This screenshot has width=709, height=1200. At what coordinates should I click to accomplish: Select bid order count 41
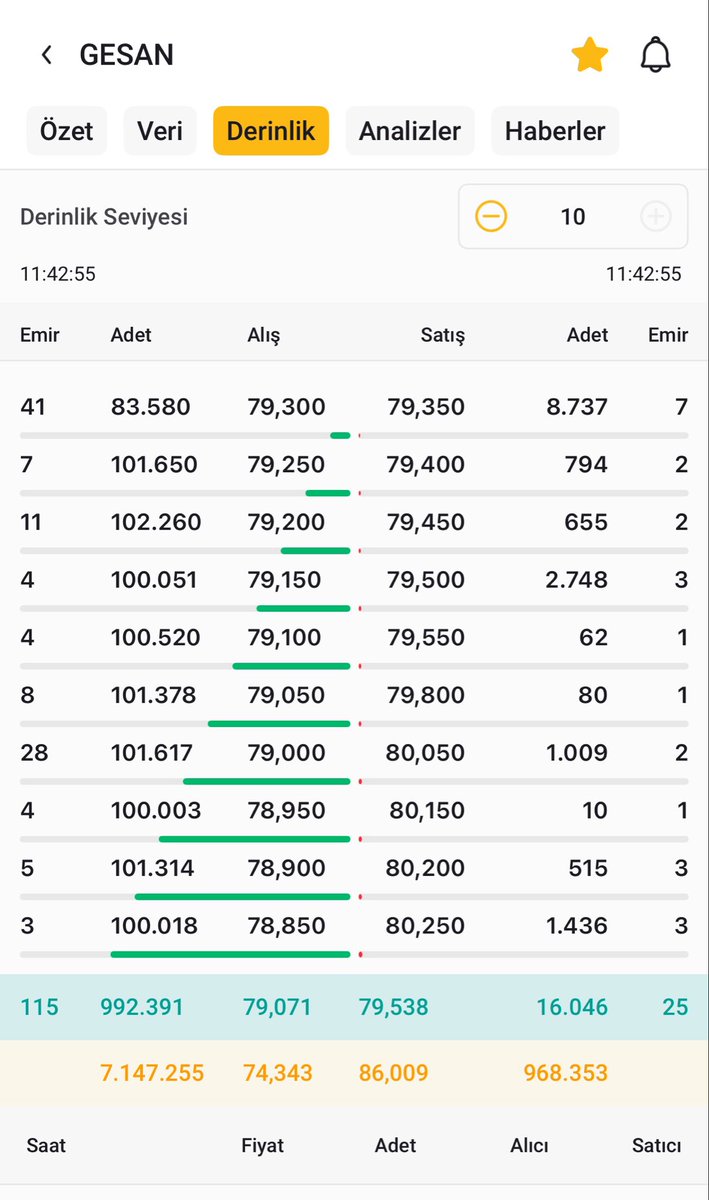click(x=33, y=407)
